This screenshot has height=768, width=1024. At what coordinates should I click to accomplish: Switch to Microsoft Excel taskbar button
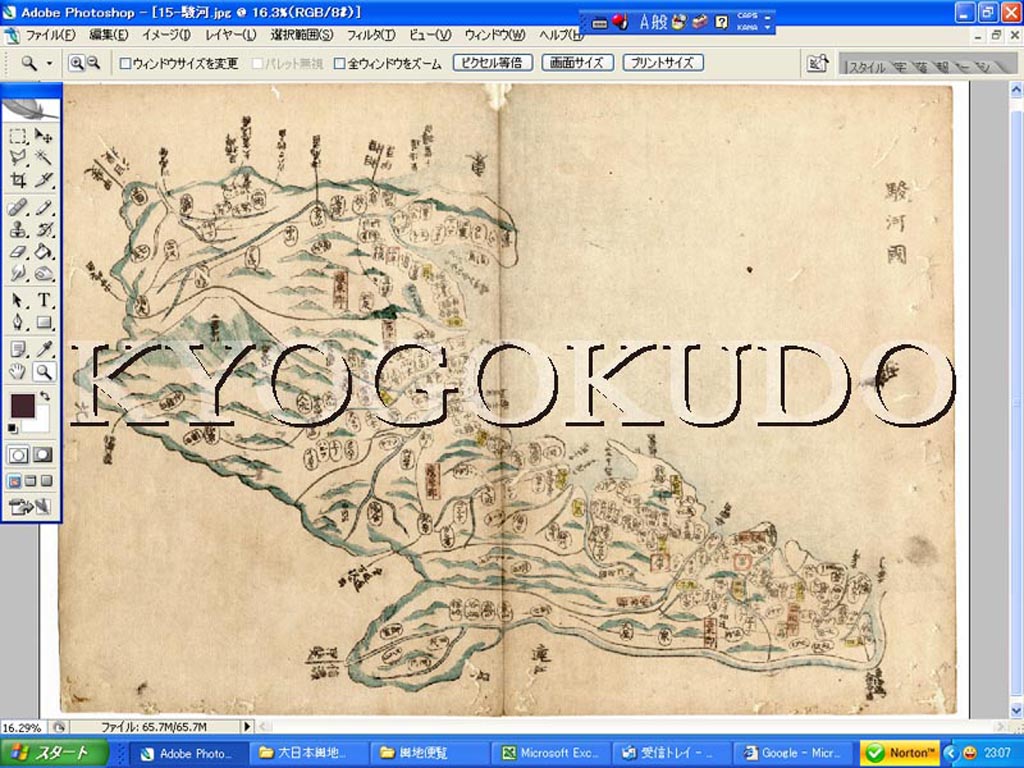click(550, 754)
